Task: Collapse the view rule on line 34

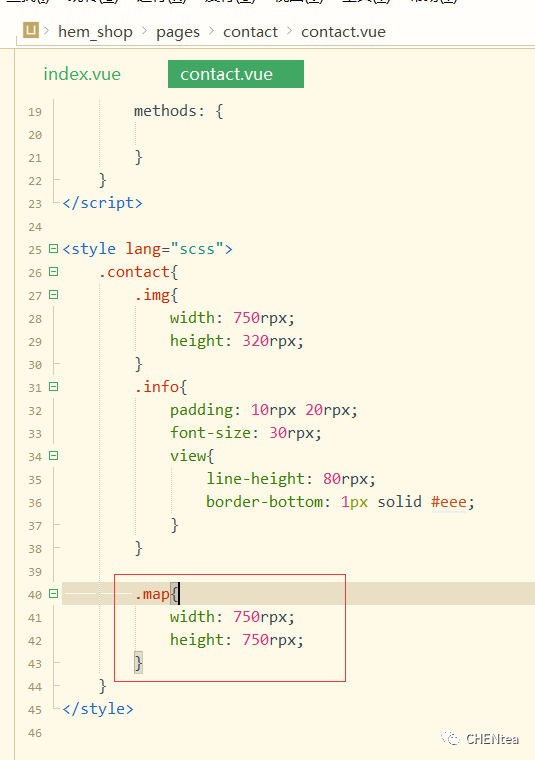Action: point(53,456)
